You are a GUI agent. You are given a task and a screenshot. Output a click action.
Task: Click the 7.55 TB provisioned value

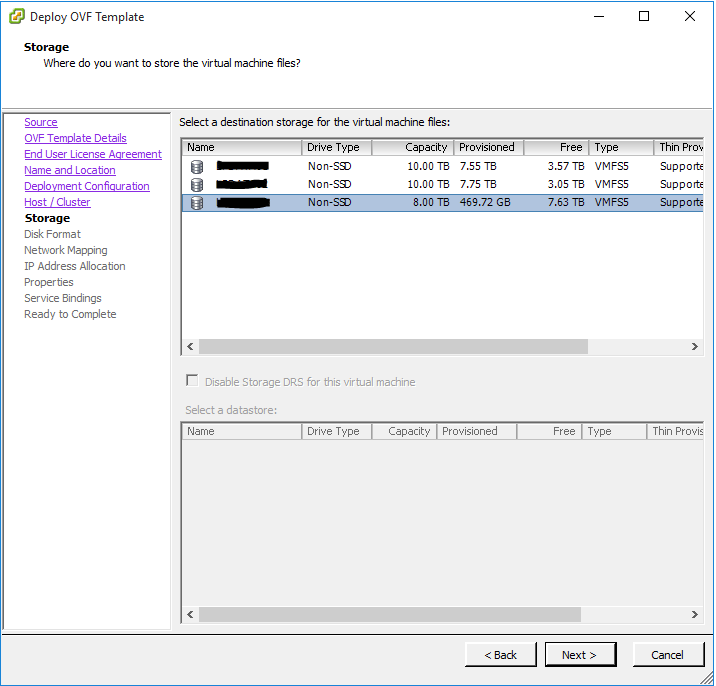click(x=478, y=167)
